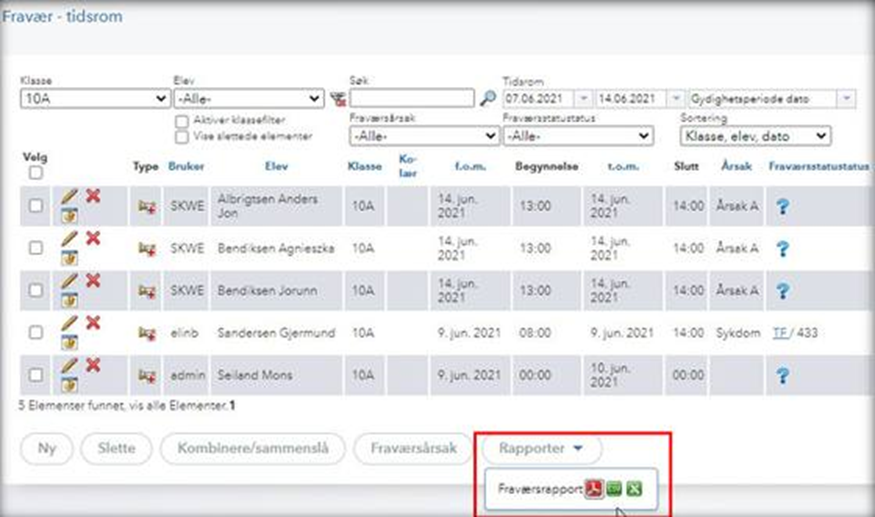The image size is (875, 517).
Task: Select the Fraværsrapport menu entry
Action: (540, 489)
